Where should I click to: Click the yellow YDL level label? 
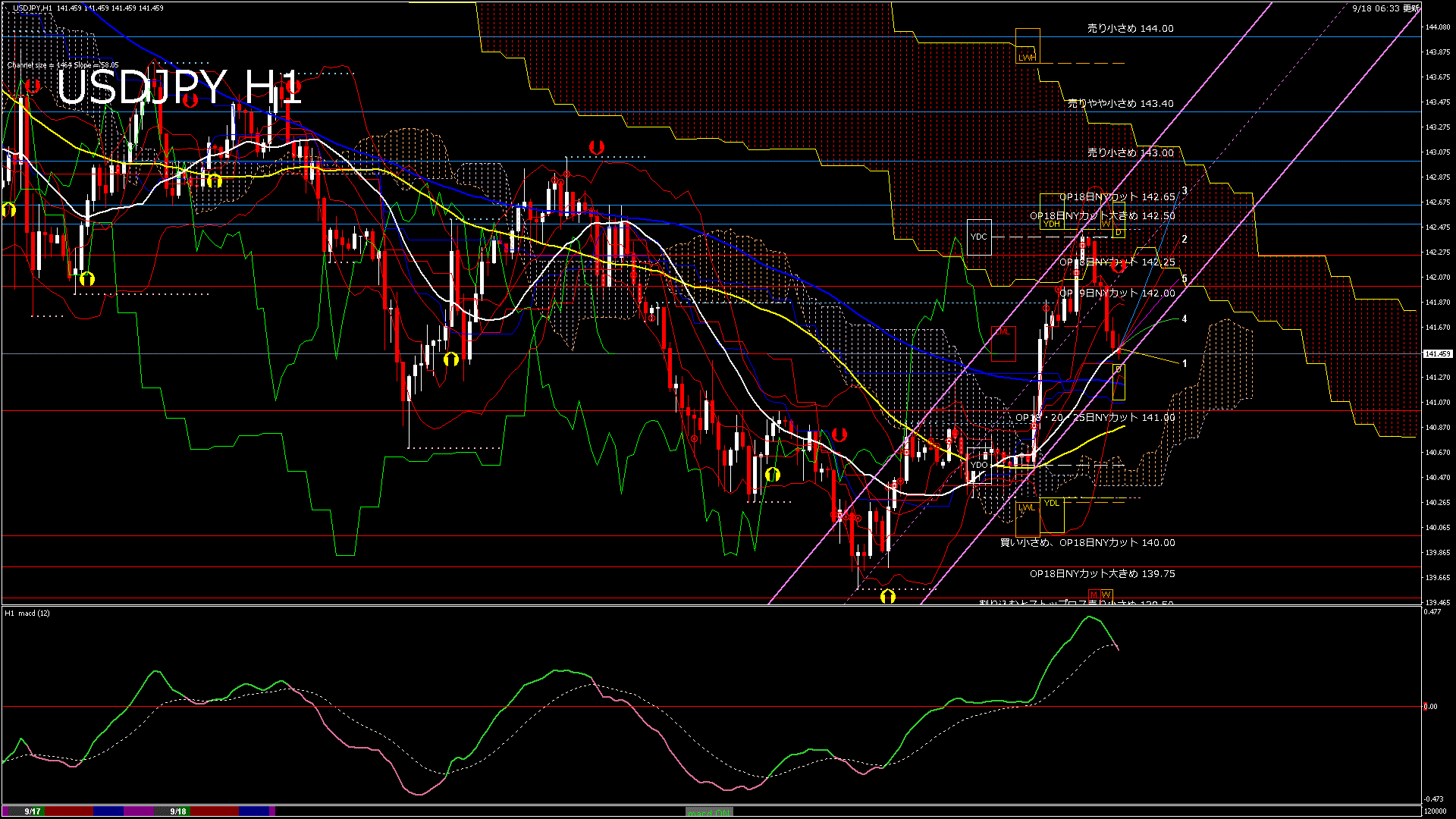pyautogui.click(x=1052, y=503)
